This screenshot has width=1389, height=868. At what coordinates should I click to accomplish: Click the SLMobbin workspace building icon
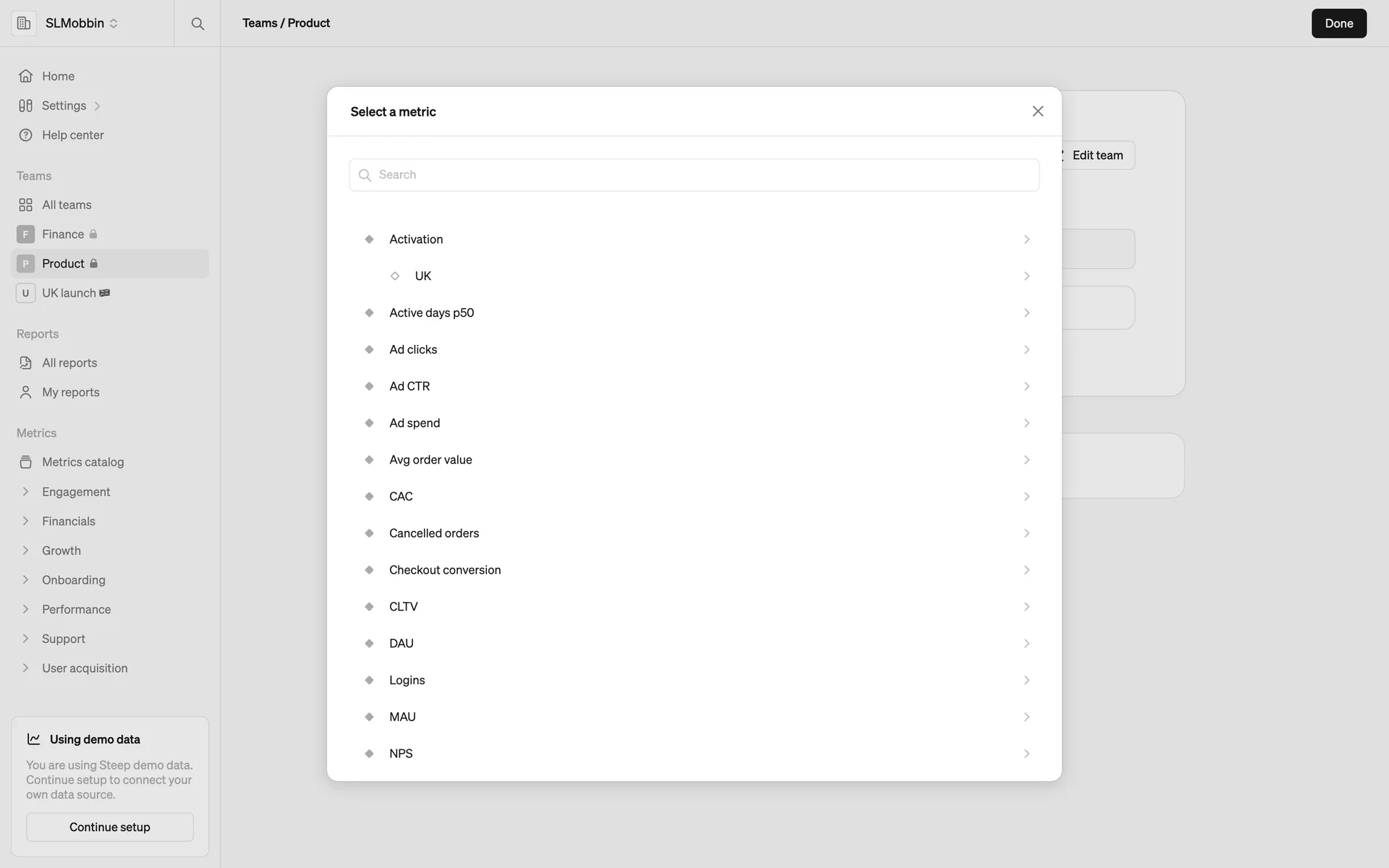pyautogui.click(x=24, y=23)
